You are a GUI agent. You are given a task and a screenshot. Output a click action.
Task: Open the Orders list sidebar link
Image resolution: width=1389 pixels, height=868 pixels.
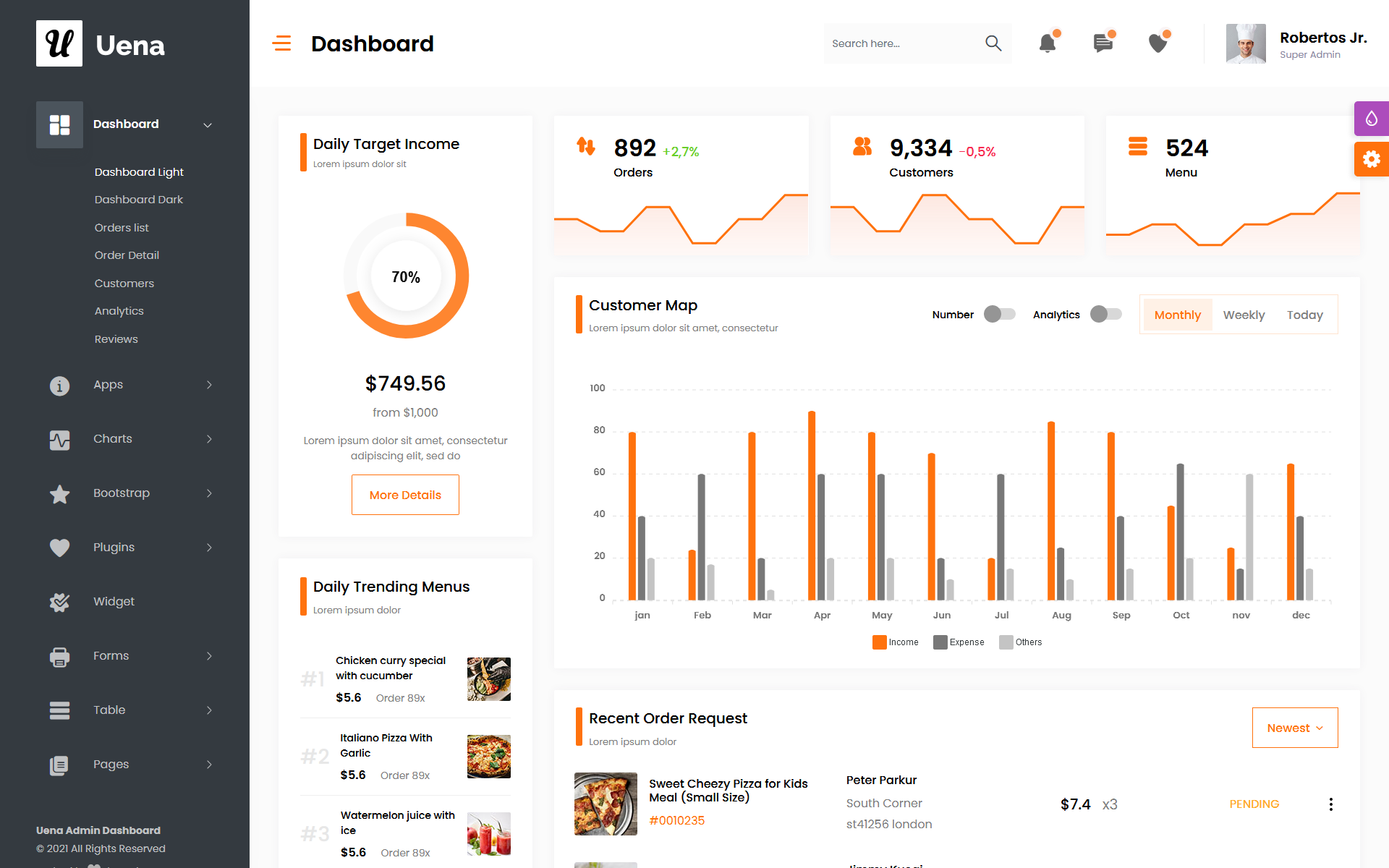point(122,227)
